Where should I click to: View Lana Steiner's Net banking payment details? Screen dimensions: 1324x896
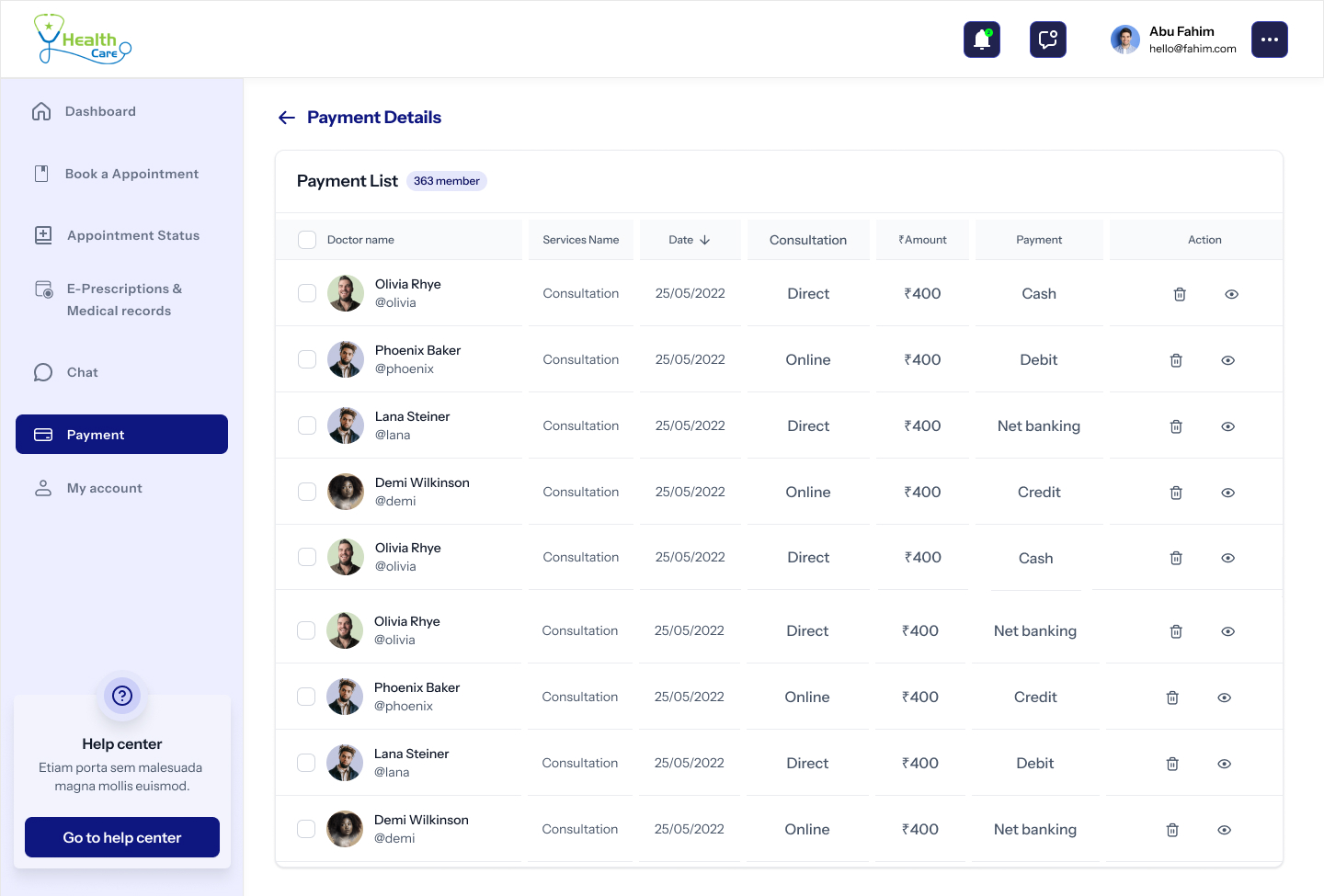coord(1228,426)
